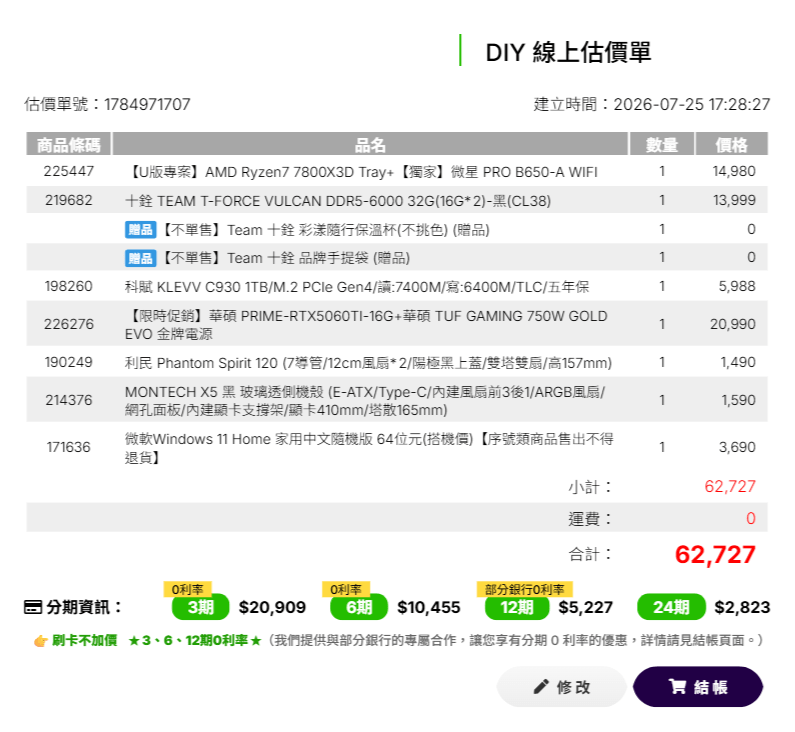Screen dimensions: 795x732
Task: Click the $20,909 installment amount
Action: tap(272, 607)
